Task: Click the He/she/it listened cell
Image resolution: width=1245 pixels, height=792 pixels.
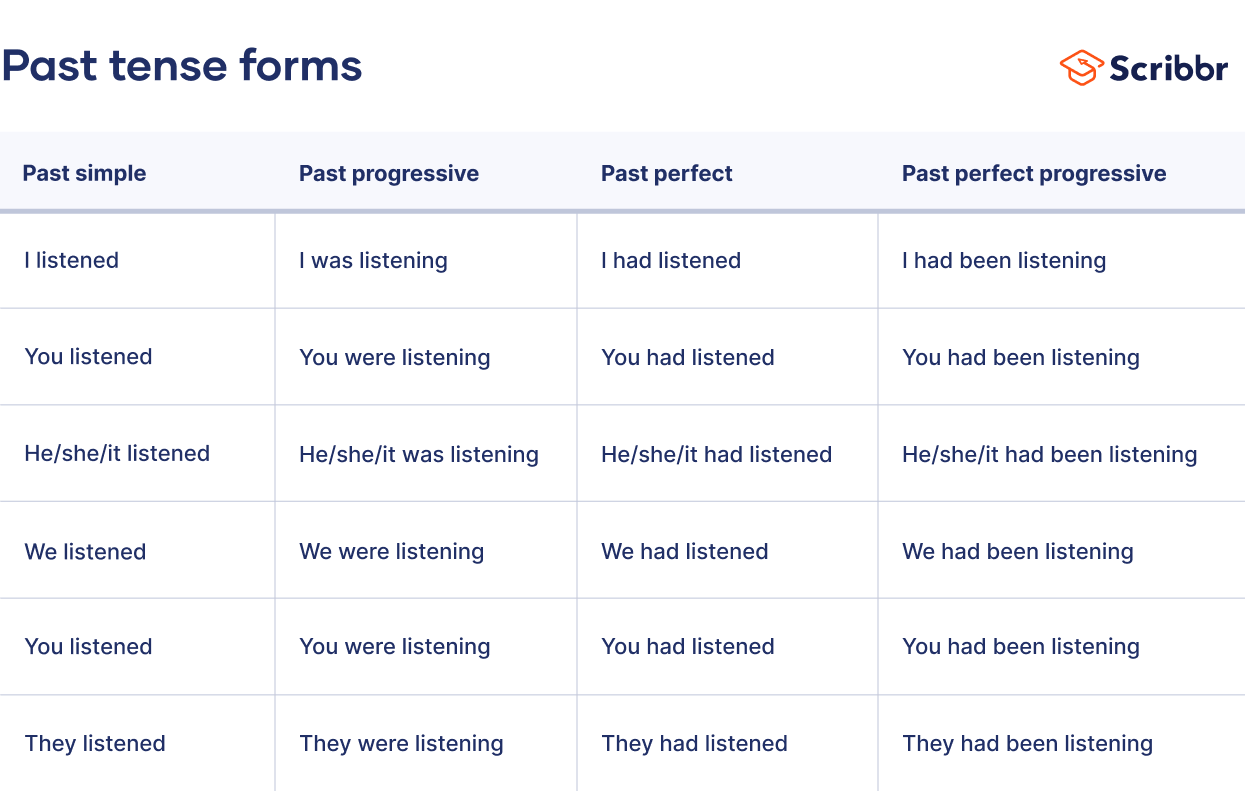Action: (x=117, y=453)
